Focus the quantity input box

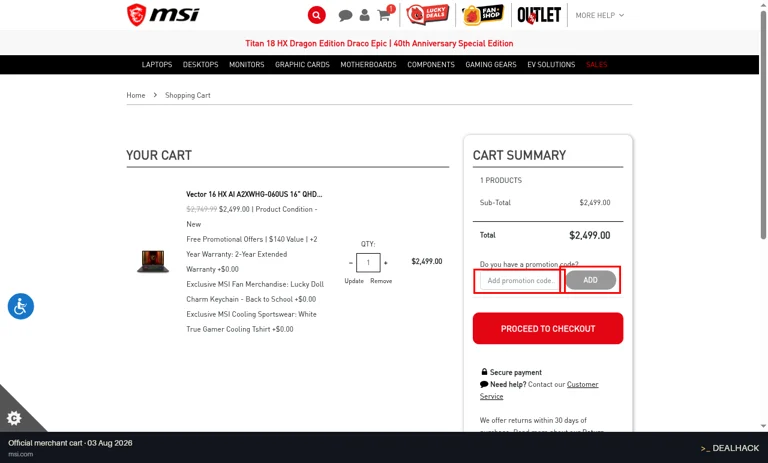pyautogui.click(x=368, y=263)
